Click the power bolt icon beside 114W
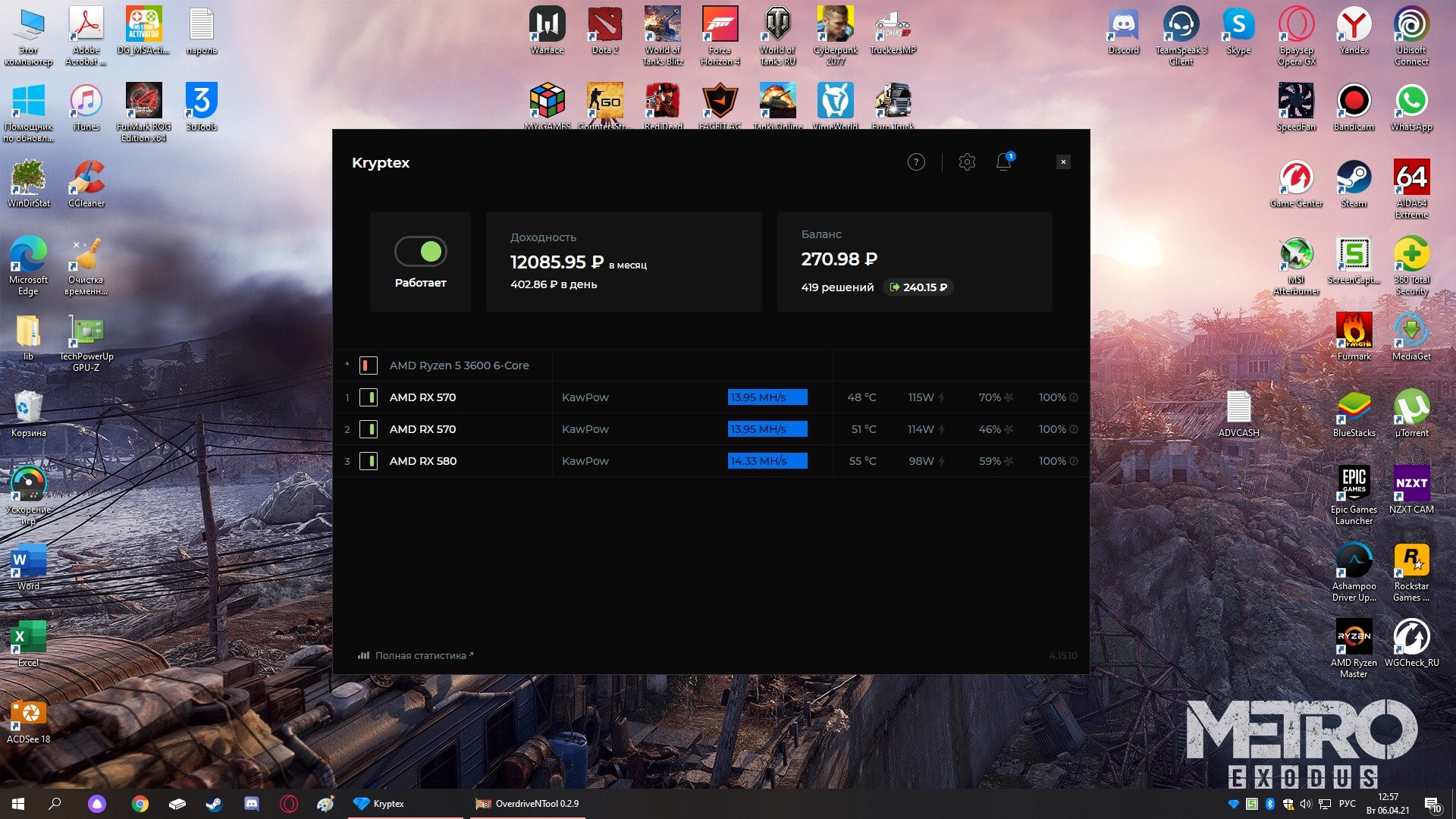The image size is (1456, 819). (942, 429)
